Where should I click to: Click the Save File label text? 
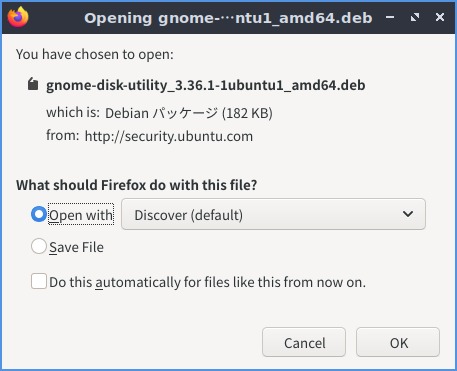pos(76,247)
